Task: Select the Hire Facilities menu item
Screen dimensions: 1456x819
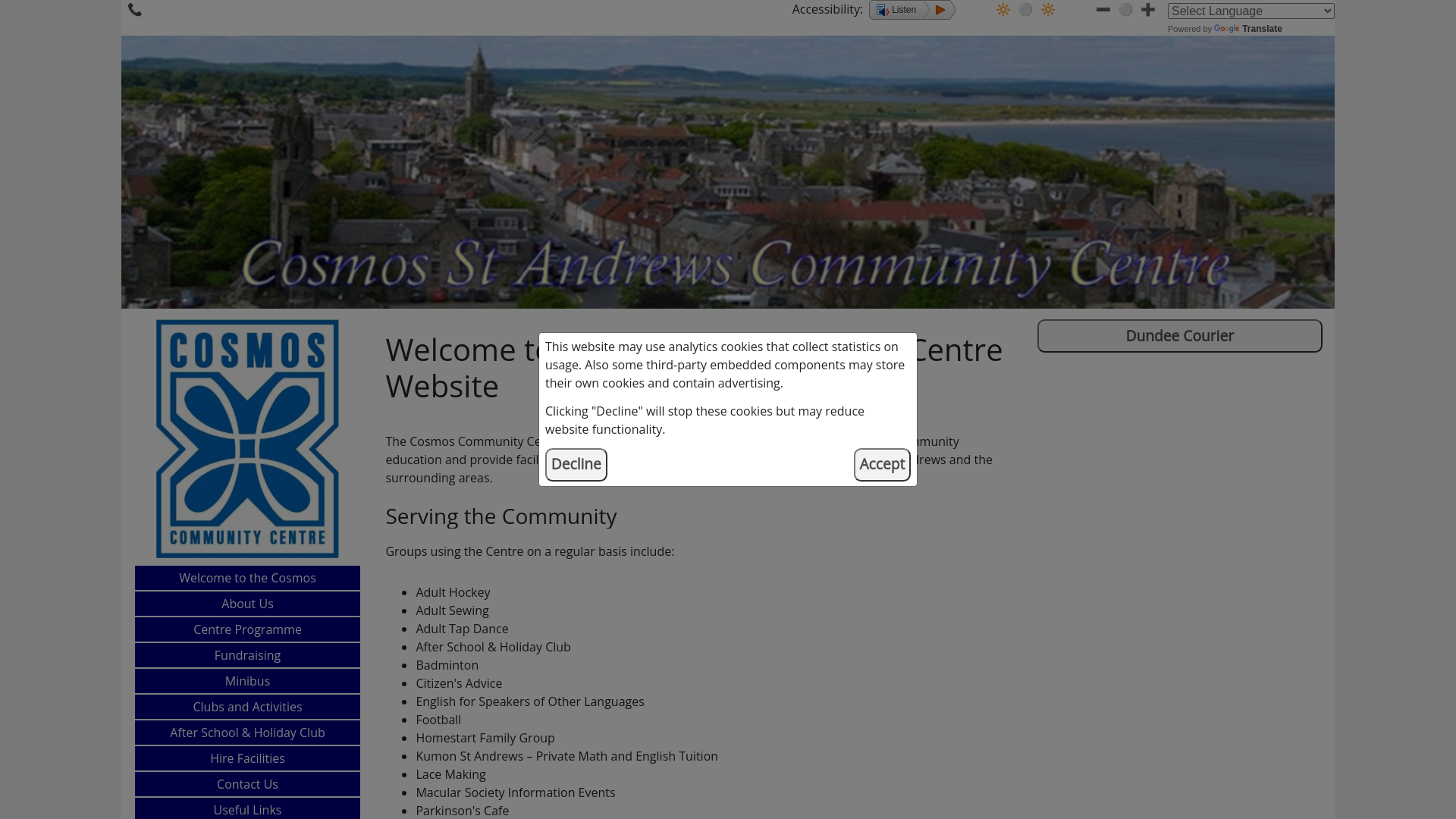Action: click(x=247, y=758)
